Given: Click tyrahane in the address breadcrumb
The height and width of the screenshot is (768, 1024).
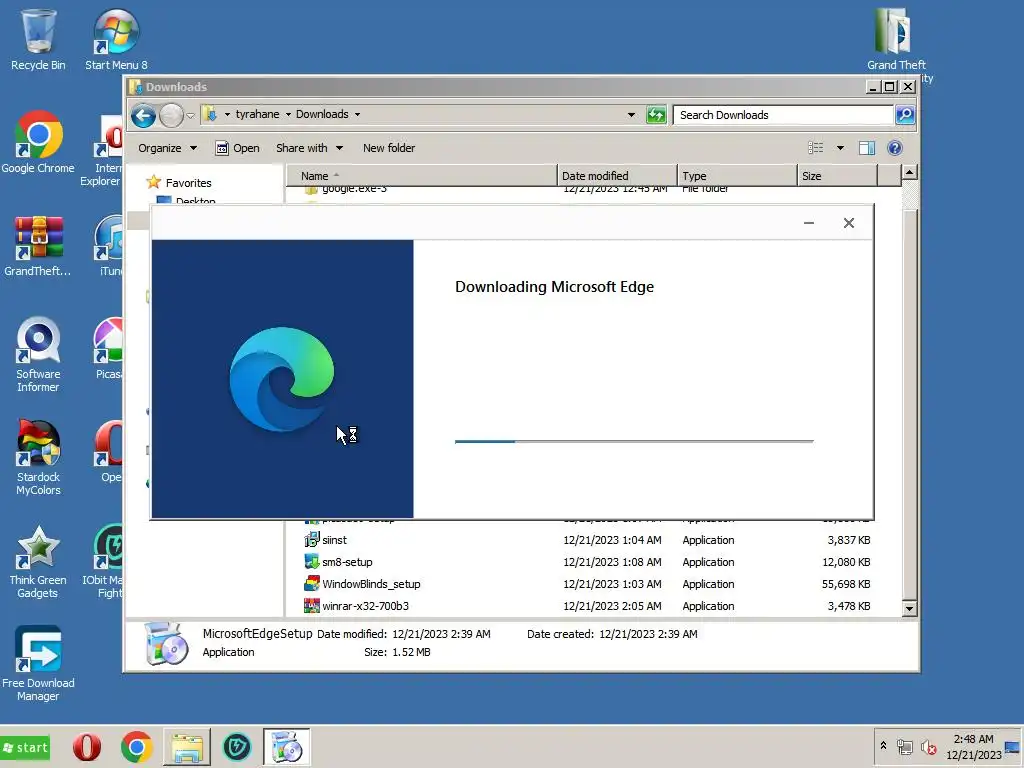Looking at the screenshot, I should [257, 114].
